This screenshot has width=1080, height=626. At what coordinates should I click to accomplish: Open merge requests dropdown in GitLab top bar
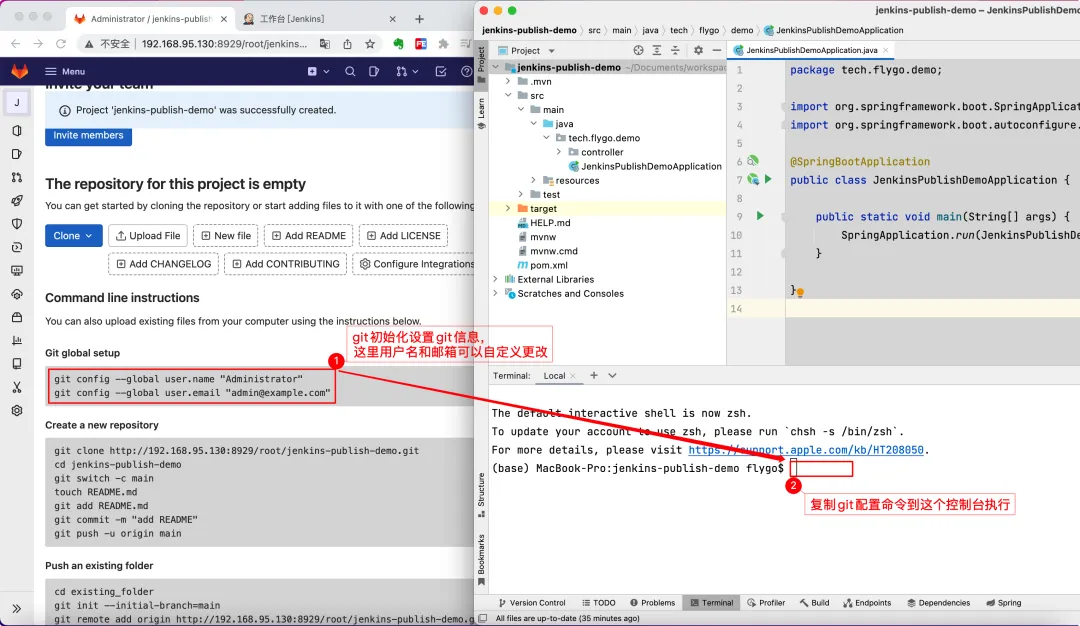pyautogui.click(x=407, y=72)
